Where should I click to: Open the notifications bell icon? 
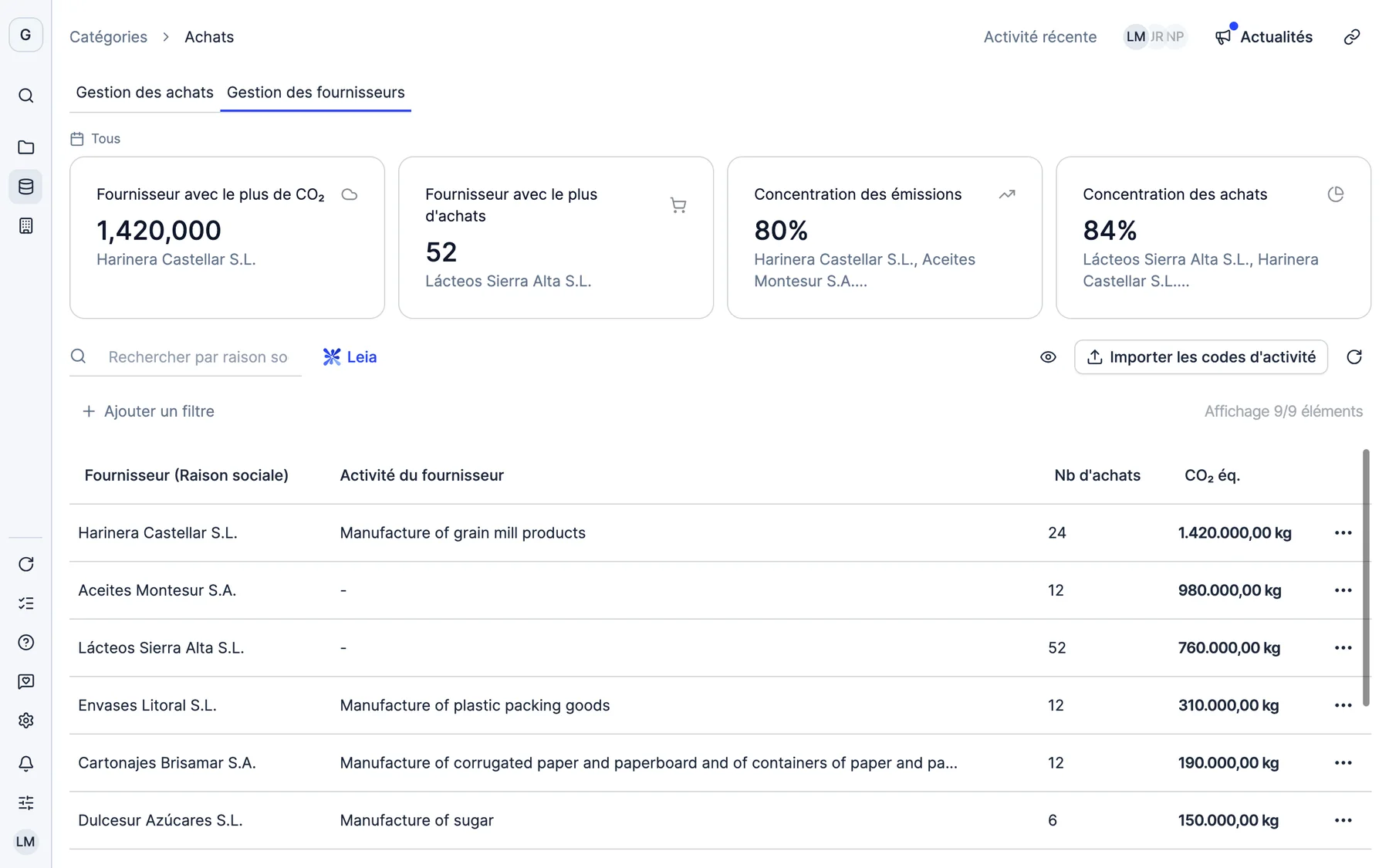(x=25, y=764)
